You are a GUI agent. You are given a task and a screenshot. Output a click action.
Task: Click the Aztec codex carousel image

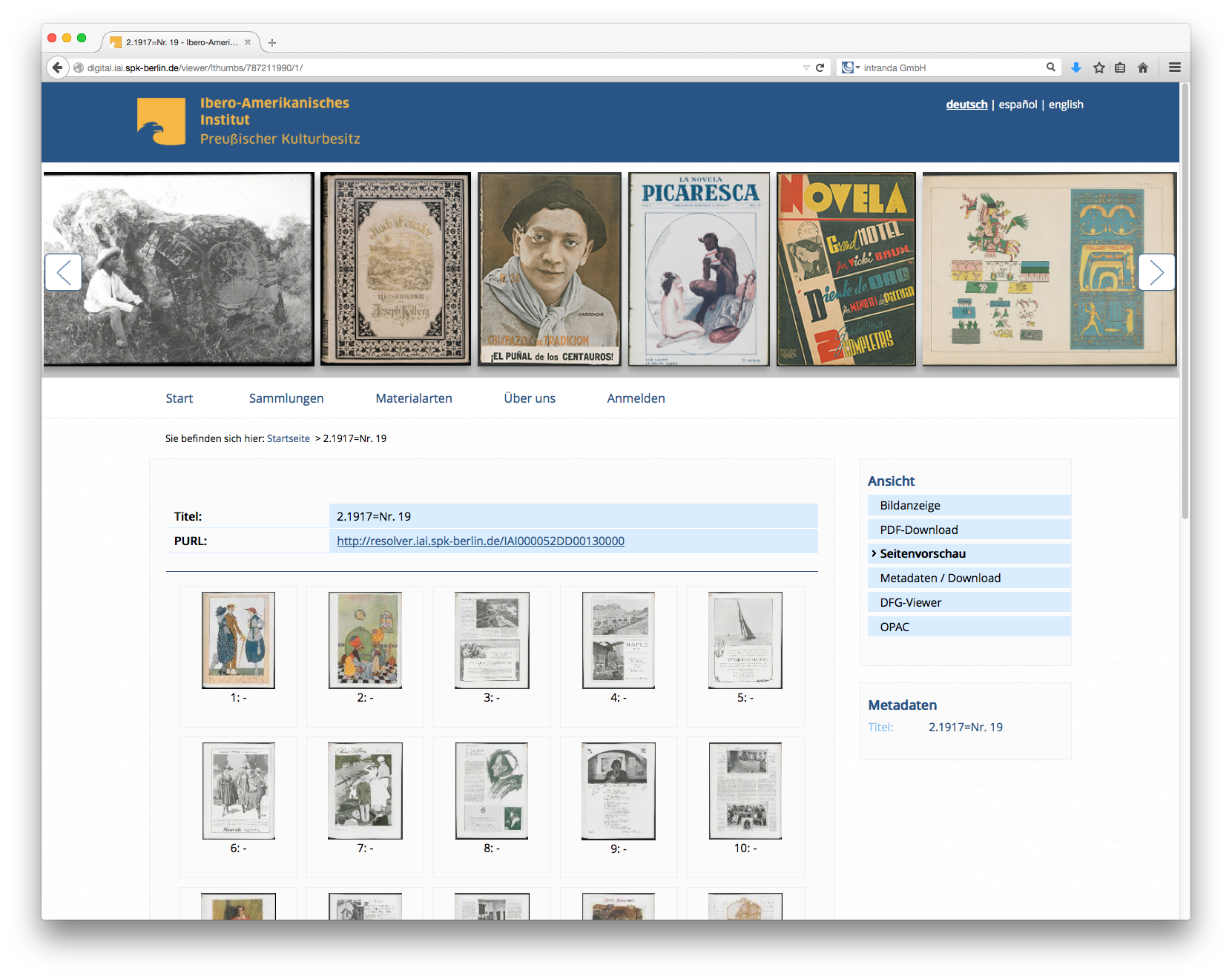pos(1050,269)
